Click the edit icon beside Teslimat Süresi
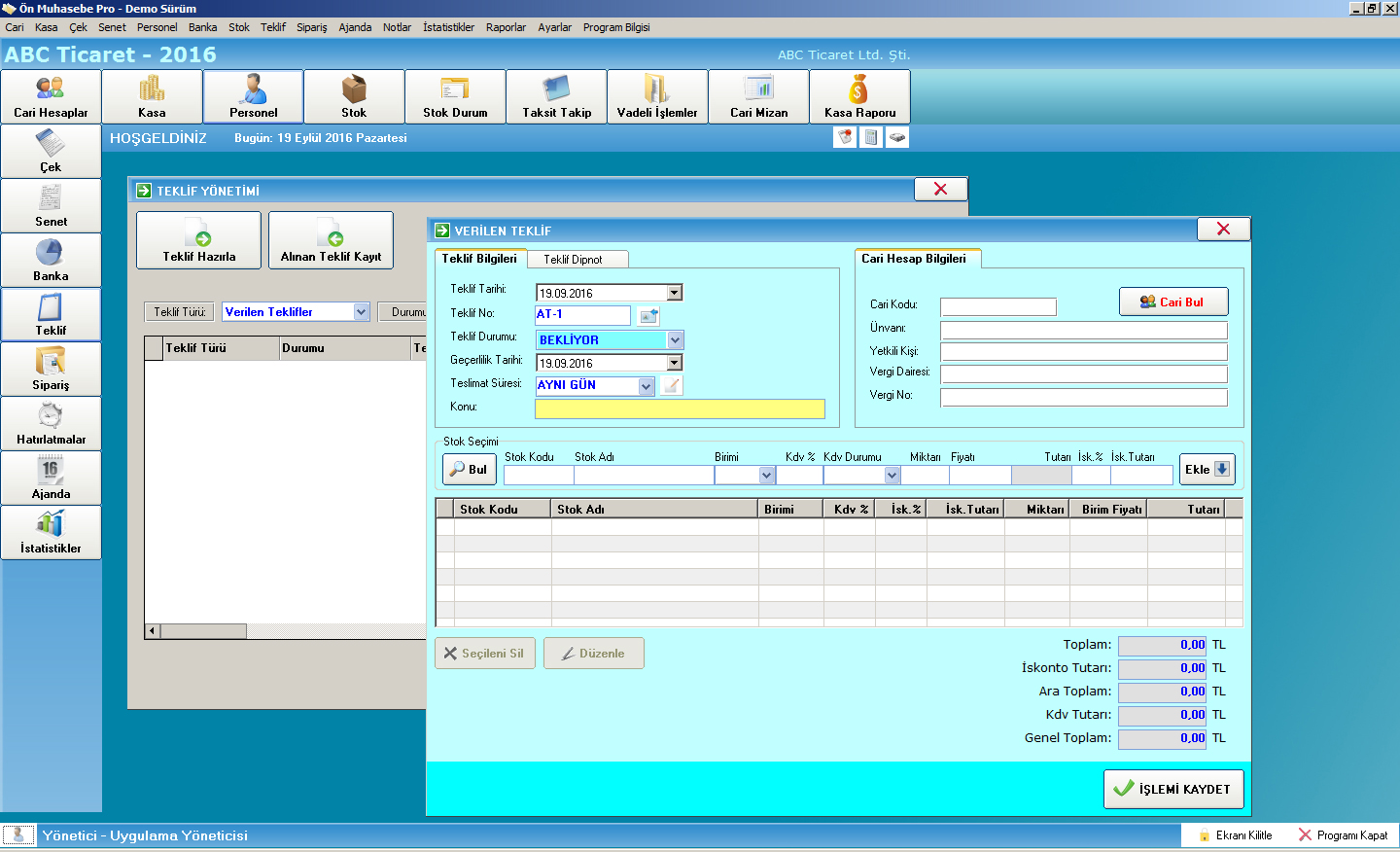This screenshot has width=1400, height=852. point(672,385)
